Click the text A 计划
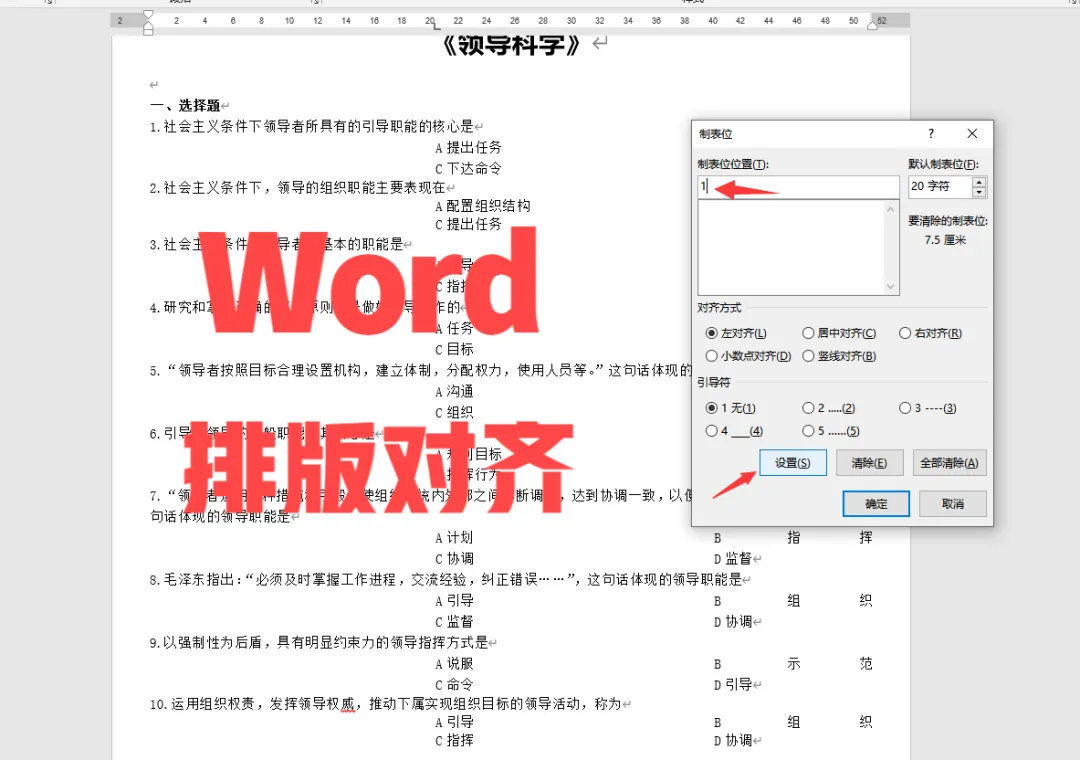This screenshot has height=760, width=1080. [455, 538]
